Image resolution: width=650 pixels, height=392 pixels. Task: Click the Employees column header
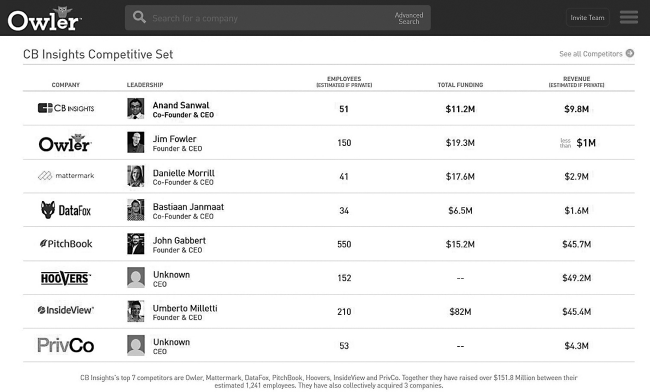click(344, 82)
